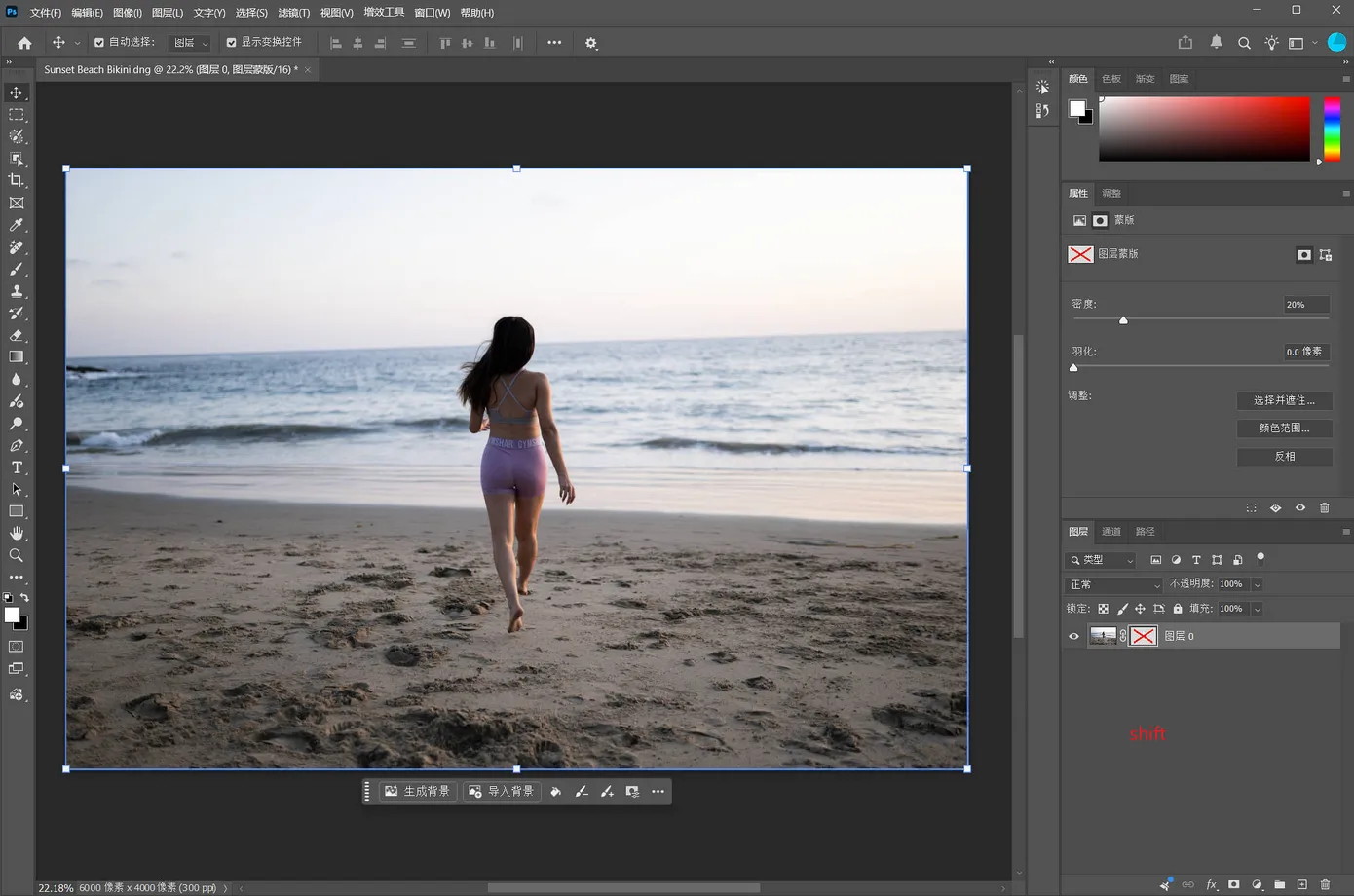Click the 导入背景 button
Viewport: 1354px width, 896px height.
click(x=502, y=792)
